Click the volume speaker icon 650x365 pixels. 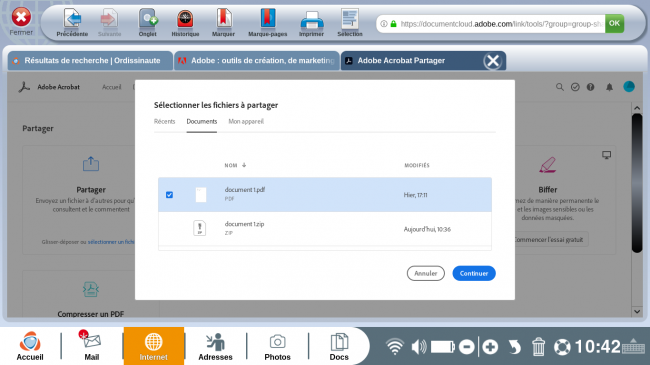coord(419,347)
